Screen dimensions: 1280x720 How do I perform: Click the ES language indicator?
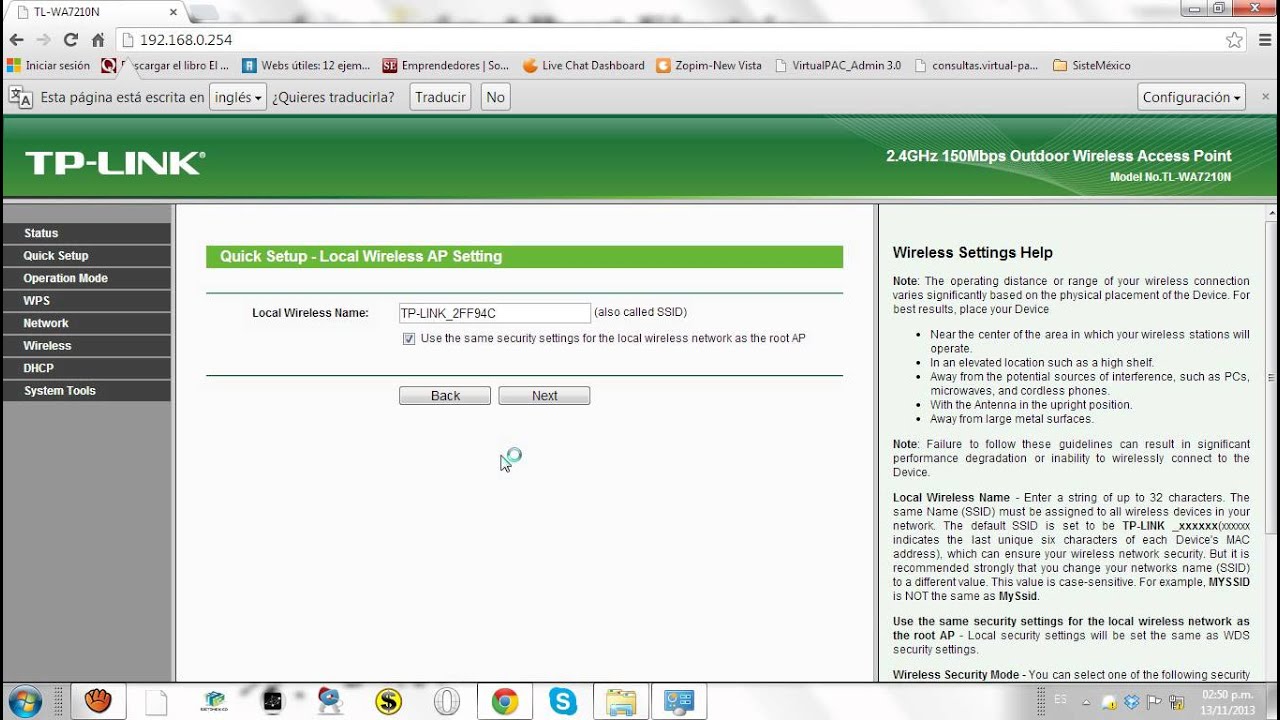(1060, 697)
